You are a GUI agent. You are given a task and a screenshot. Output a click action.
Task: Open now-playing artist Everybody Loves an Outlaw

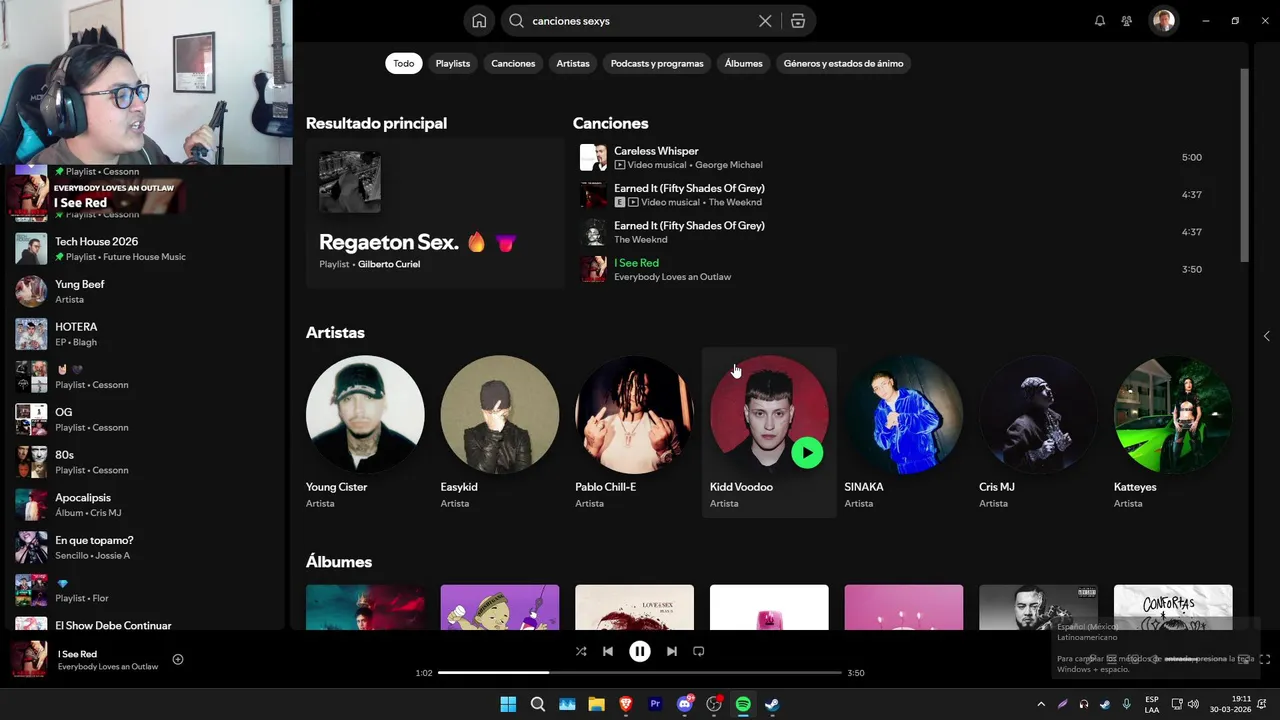coord(108,667)
